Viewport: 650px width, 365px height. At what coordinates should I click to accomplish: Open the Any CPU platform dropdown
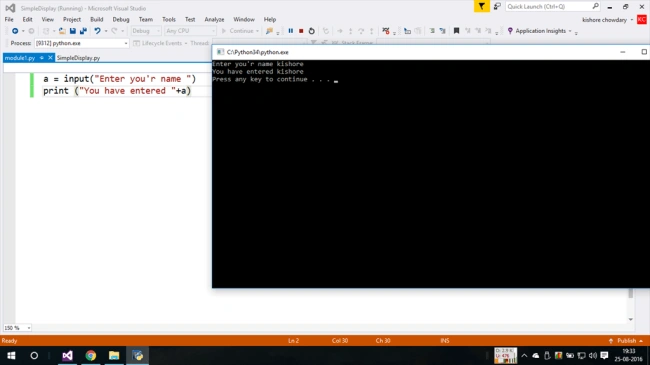[190, 31]
